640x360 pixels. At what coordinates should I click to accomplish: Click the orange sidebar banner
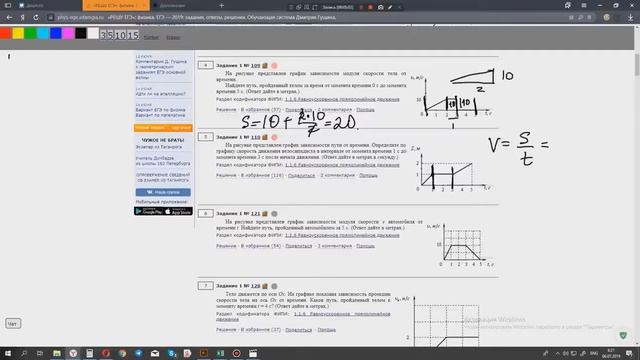click(163, 128)
